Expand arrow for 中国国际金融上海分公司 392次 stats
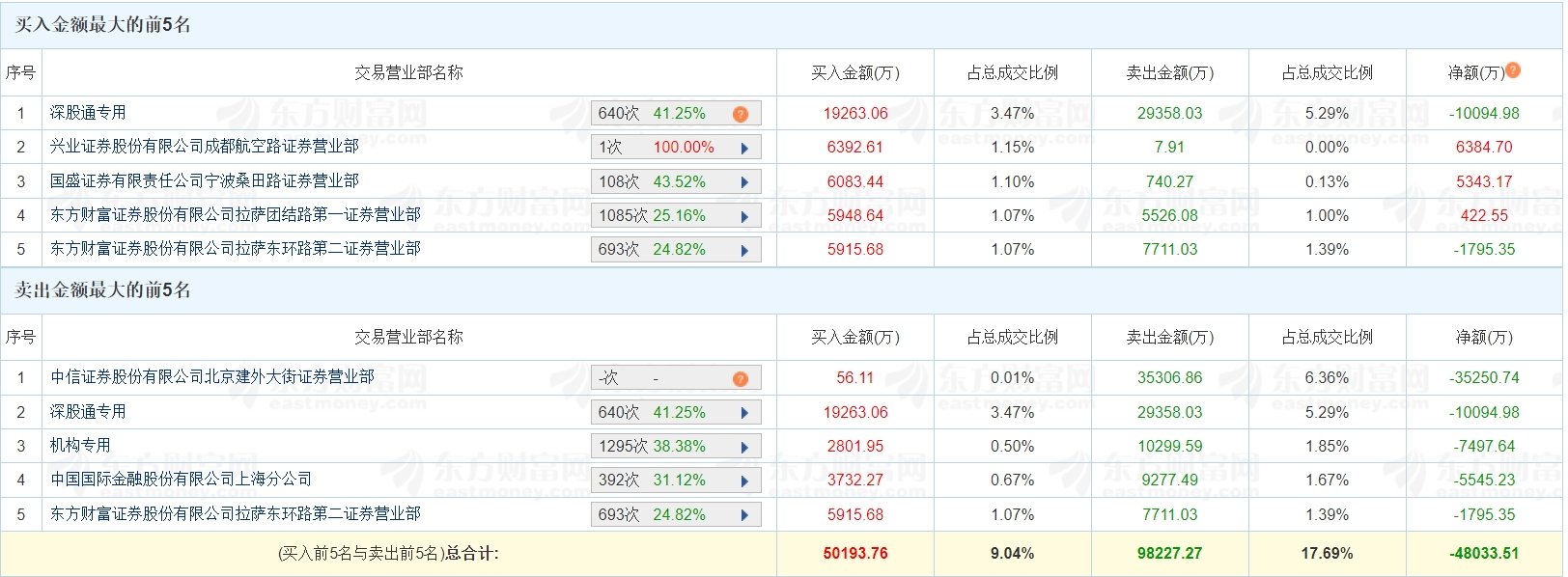 pos(744,481)
